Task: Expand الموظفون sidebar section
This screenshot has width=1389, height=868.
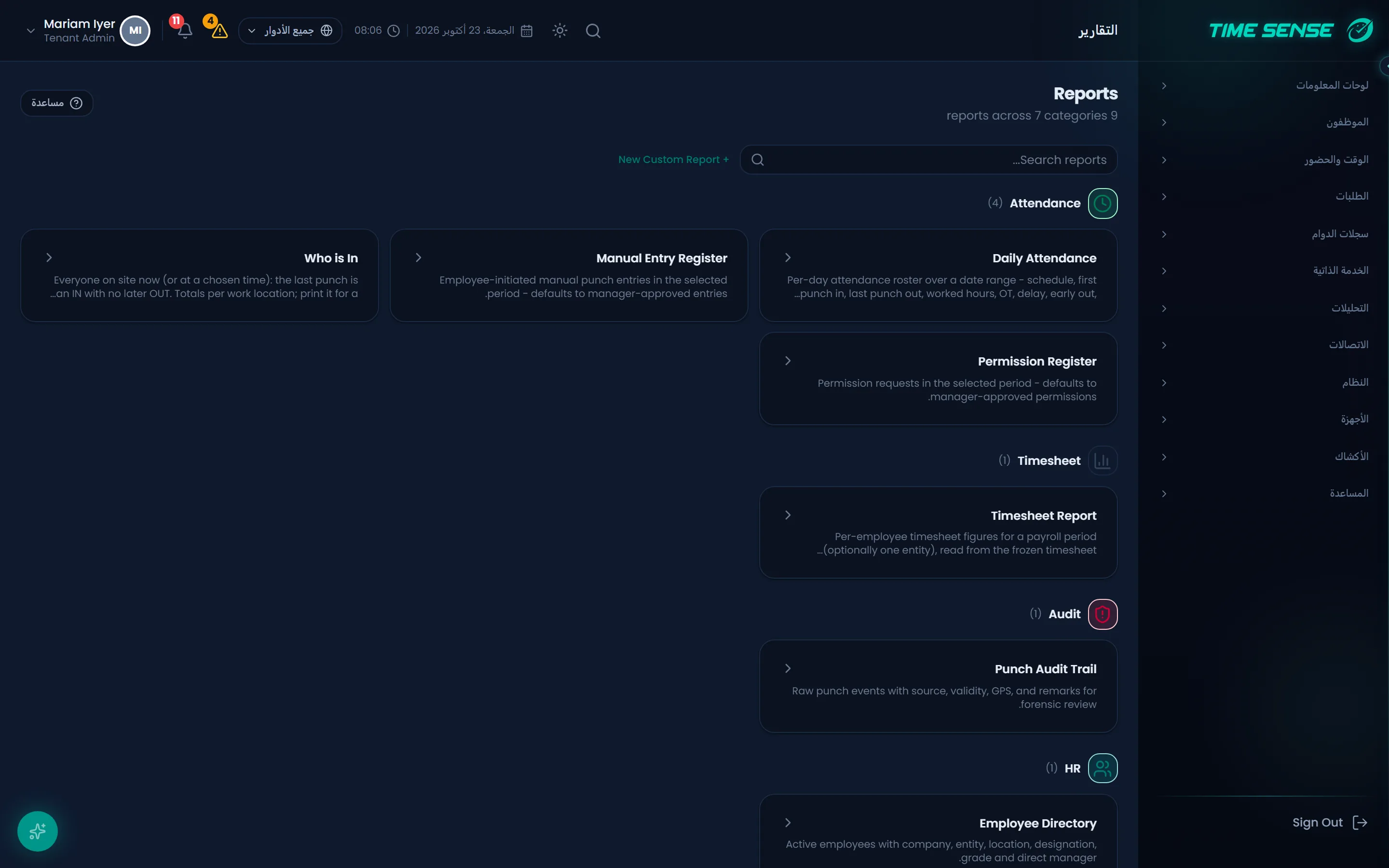Action: [1265, 122]
